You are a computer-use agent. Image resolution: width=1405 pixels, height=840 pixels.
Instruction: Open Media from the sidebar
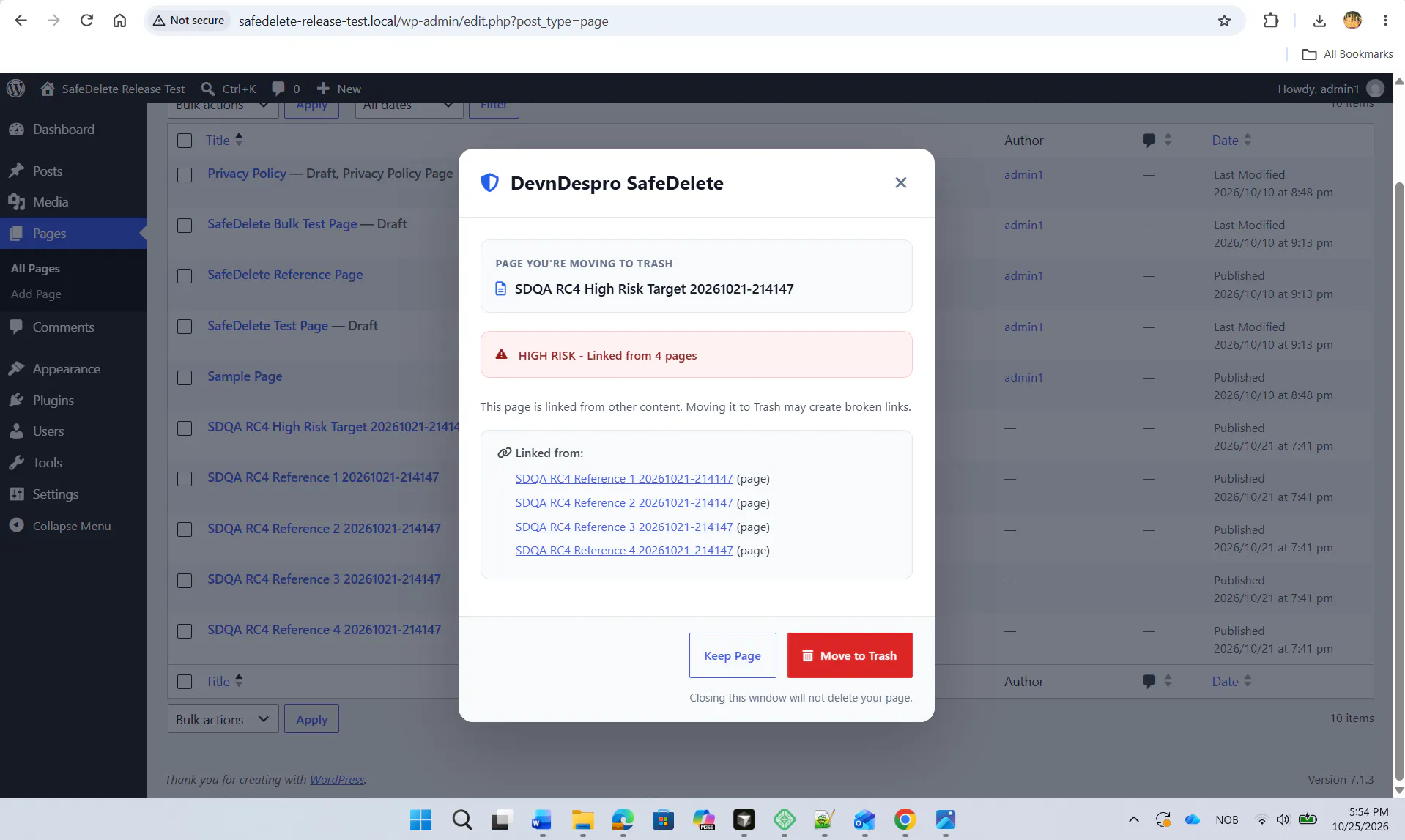pos(50,202)
